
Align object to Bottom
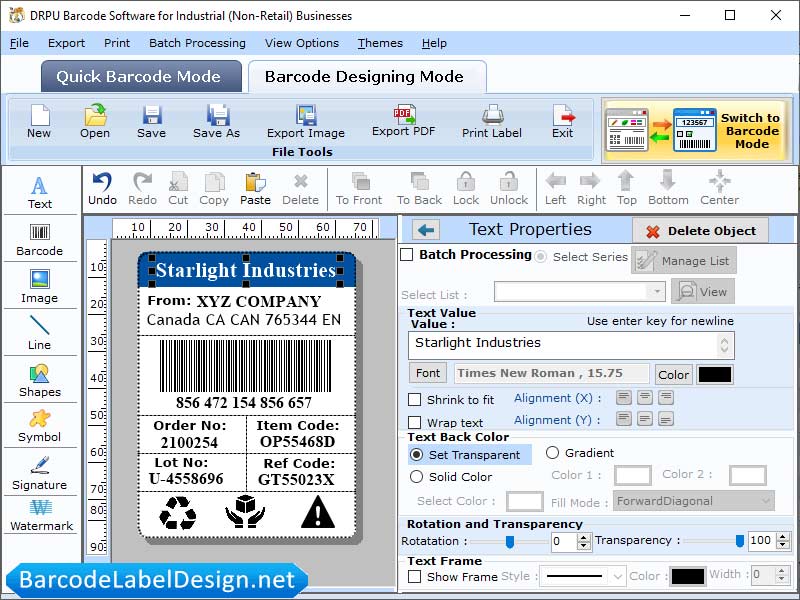668,181
